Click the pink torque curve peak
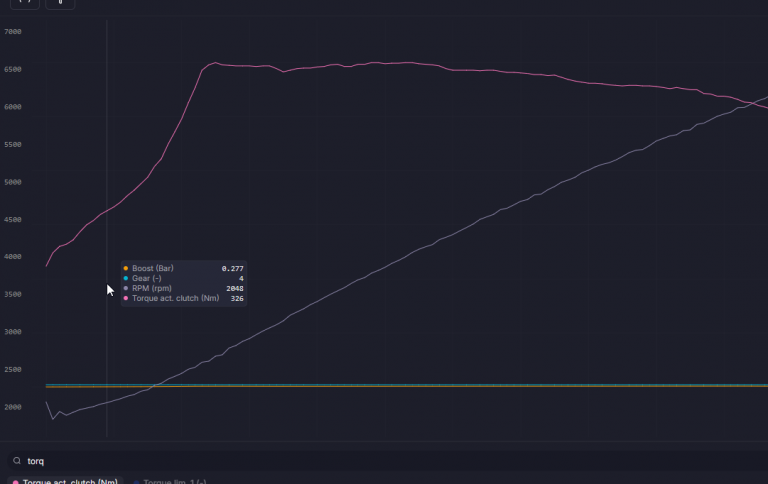 coord(215,63)
